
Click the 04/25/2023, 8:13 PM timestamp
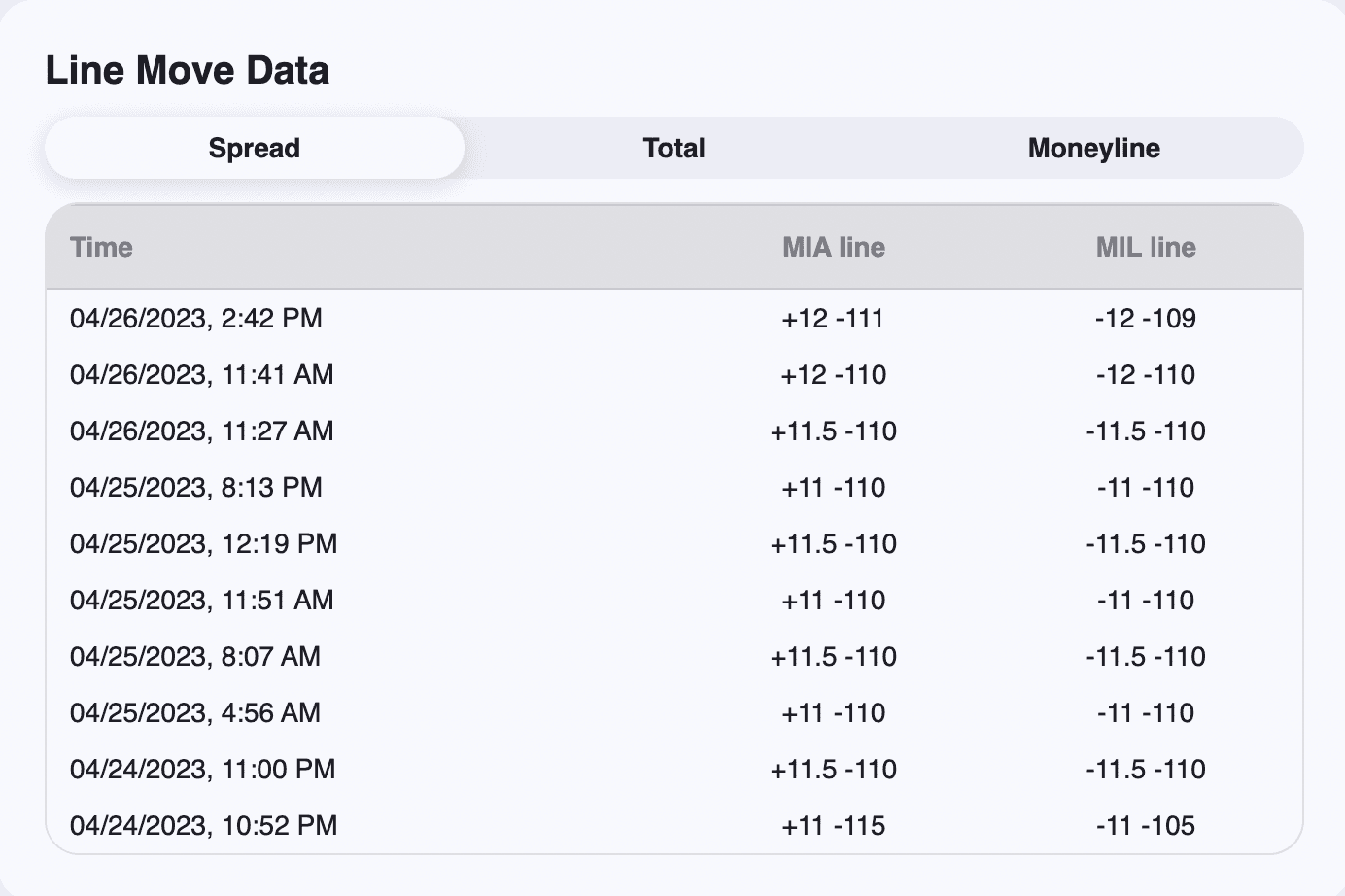(196, 488)
